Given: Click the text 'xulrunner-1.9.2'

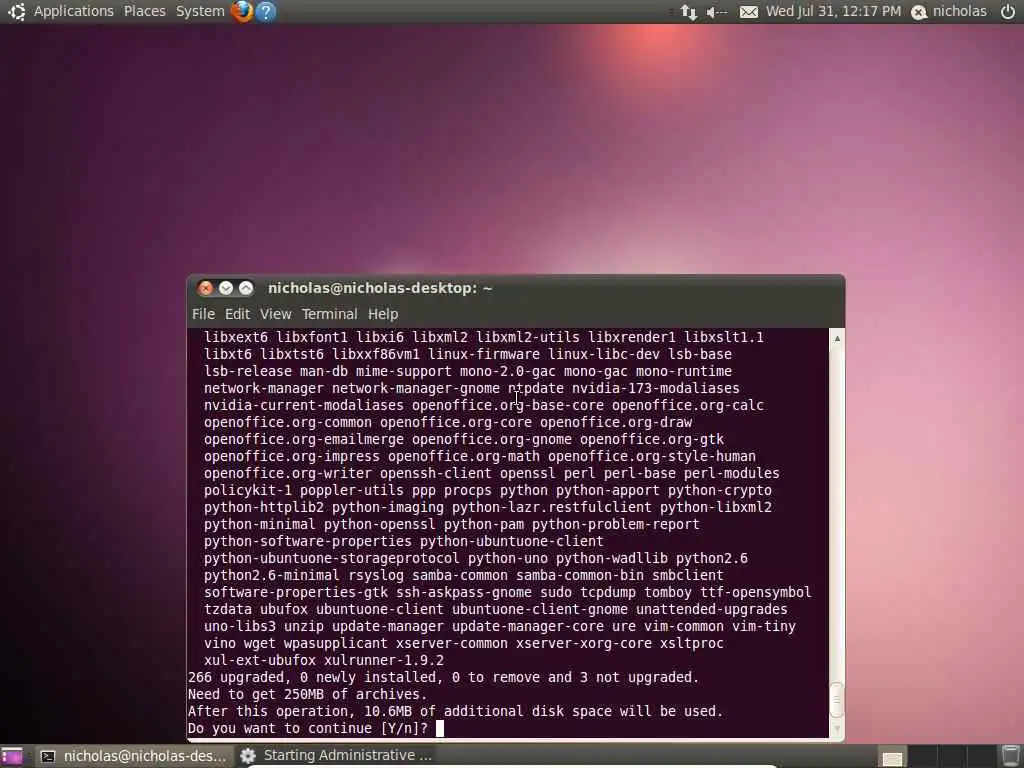Looking at the screenshot, I should 384,660.
